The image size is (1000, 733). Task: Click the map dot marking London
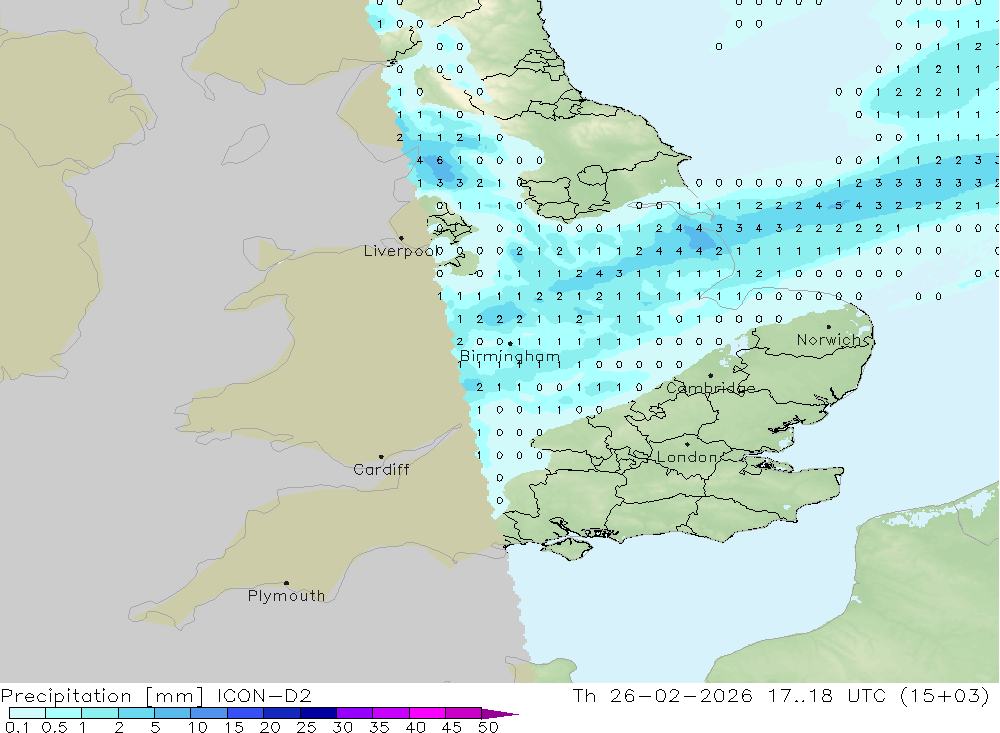click(x=688, y=444)
